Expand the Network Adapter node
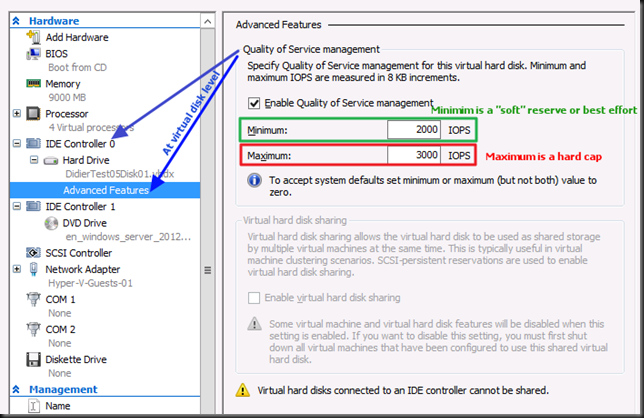 16,269
